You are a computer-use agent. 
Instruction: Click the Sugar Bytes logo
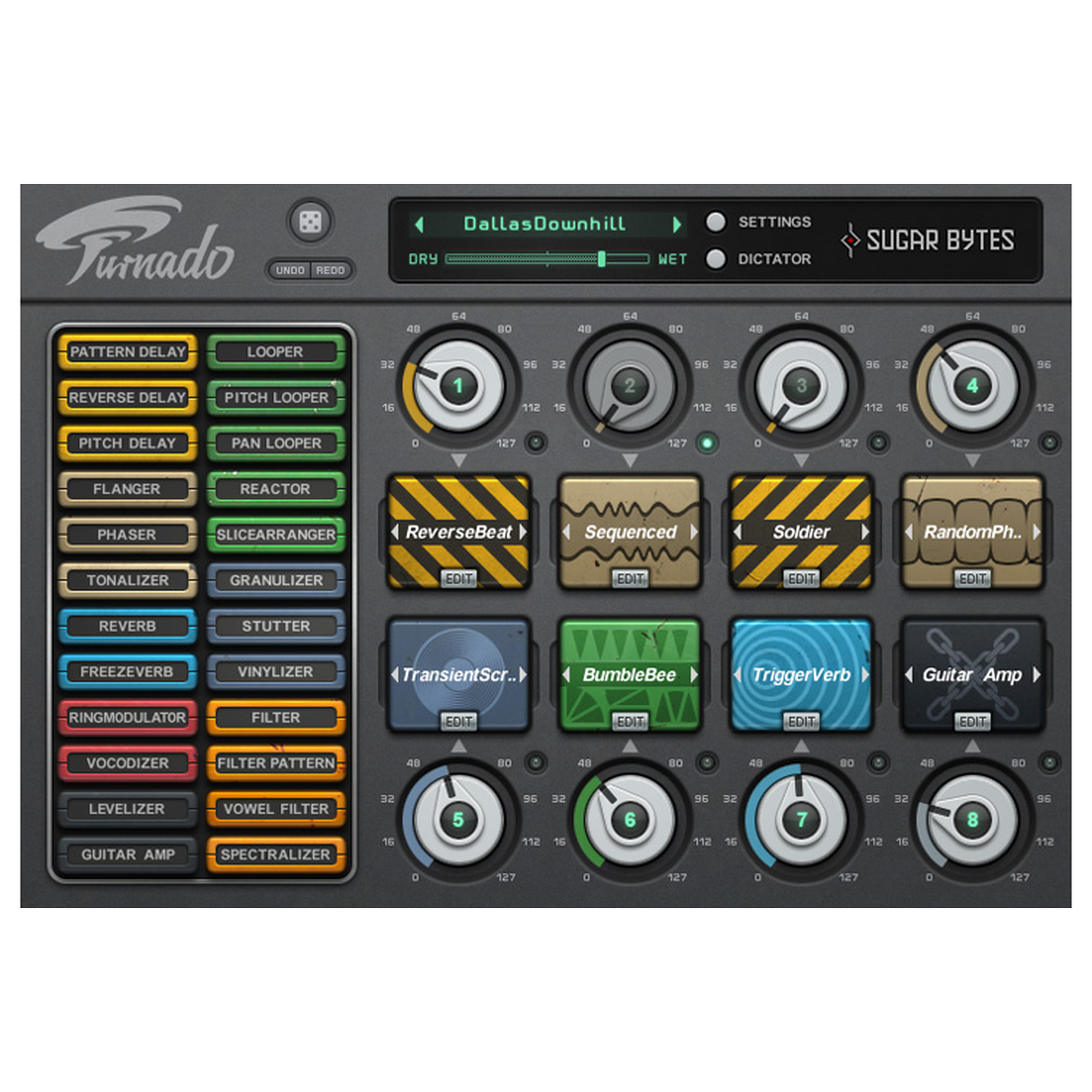(928, 240)
